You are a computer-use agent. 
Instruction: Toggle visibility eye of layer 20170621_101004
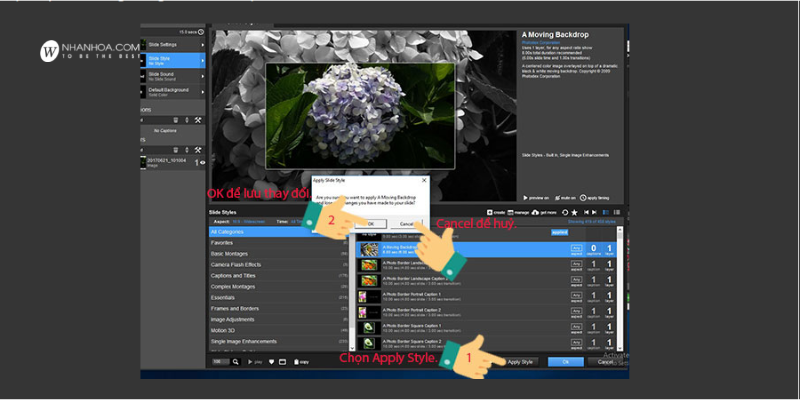click(203, 163)
